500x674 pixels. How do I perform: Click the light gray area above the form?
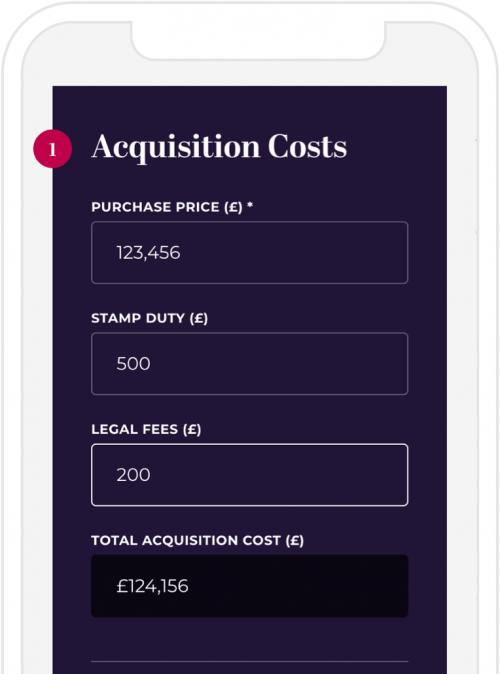(x=250, y=73)
